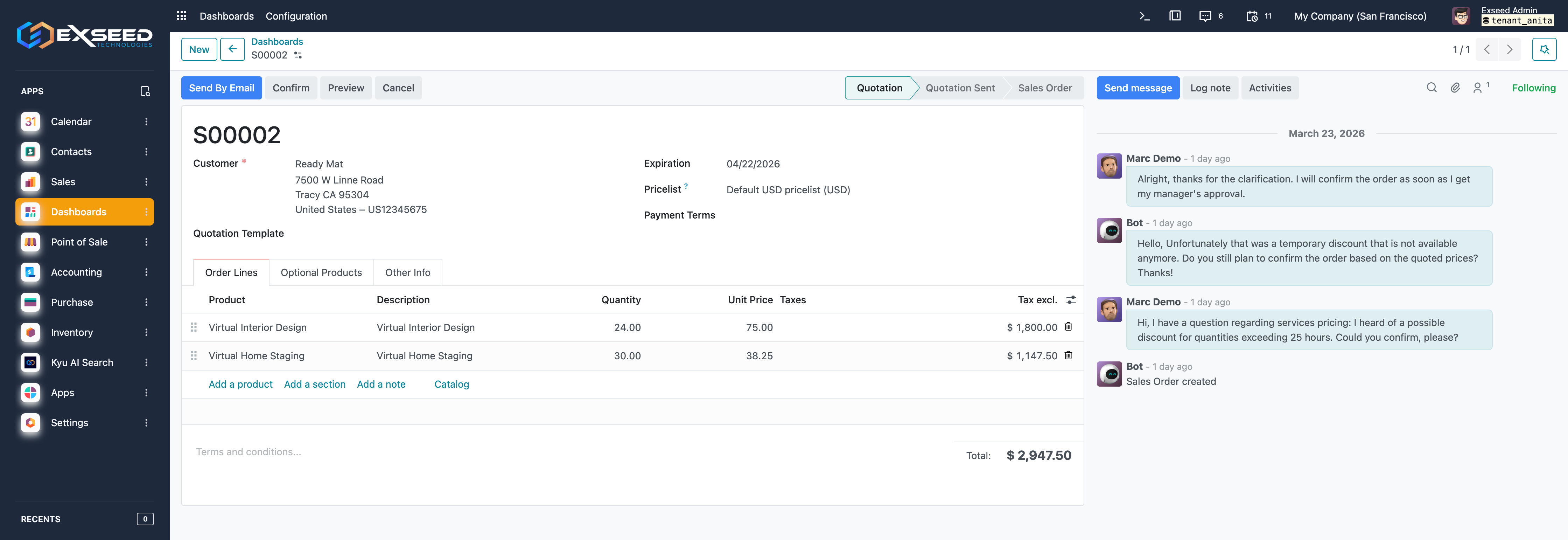Screen dimensions: 1568x540
Task: Launch Kyu AI Search from the sidebar
Action: [82, 362]
